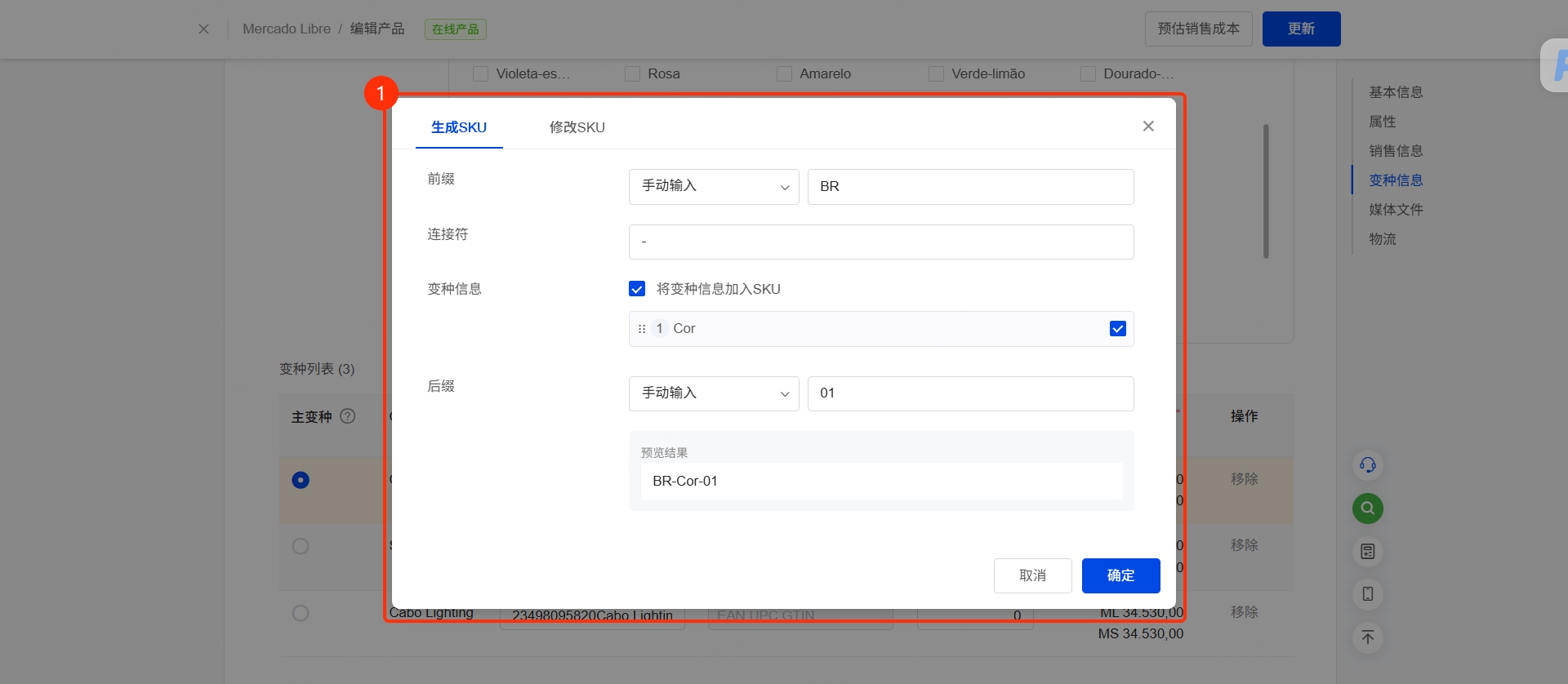The image size is (1568, 684).
Task: Check the Rosa color checkbox
Action: 632,73
